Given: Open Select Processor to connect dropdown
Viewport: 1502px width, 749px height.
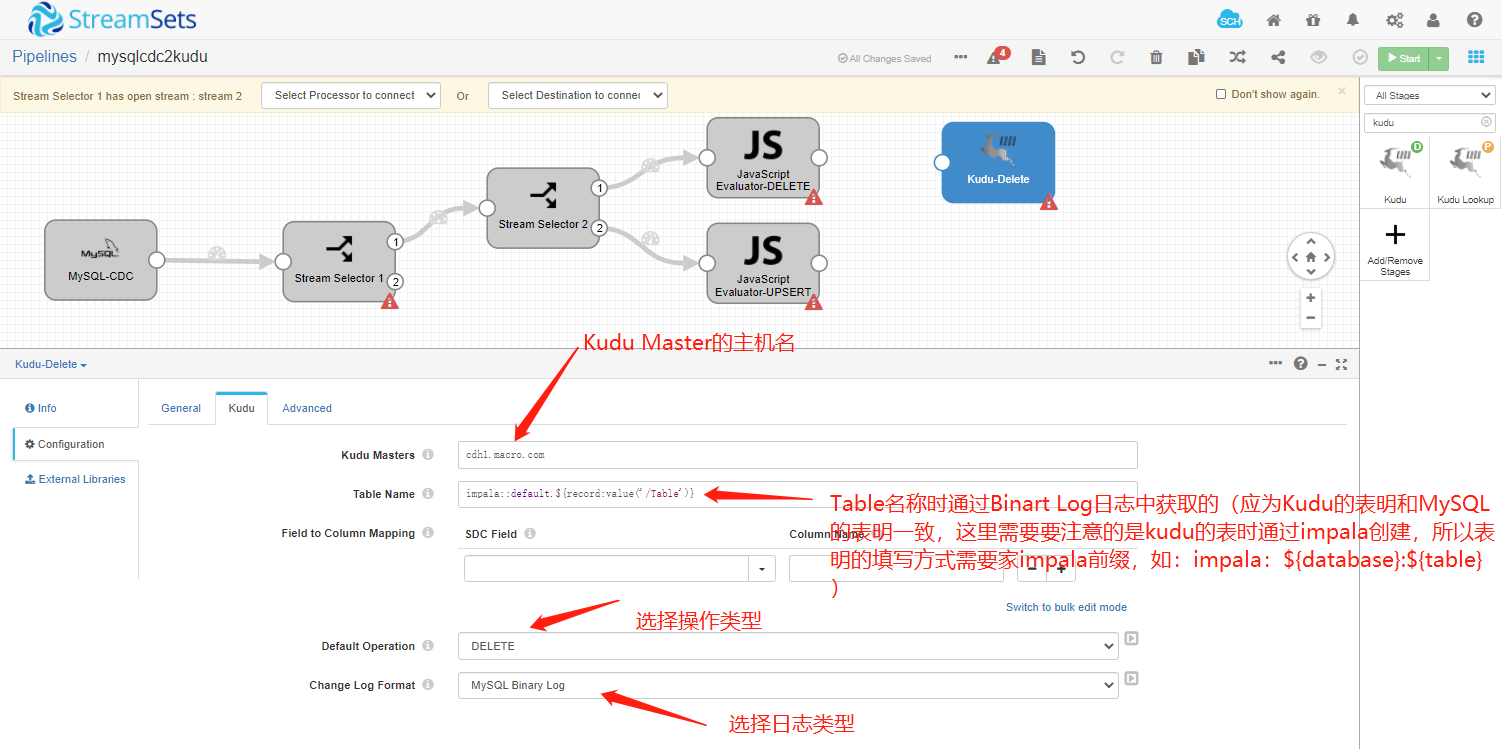Looking at the screenshot, I should click(x=351, y=95).
